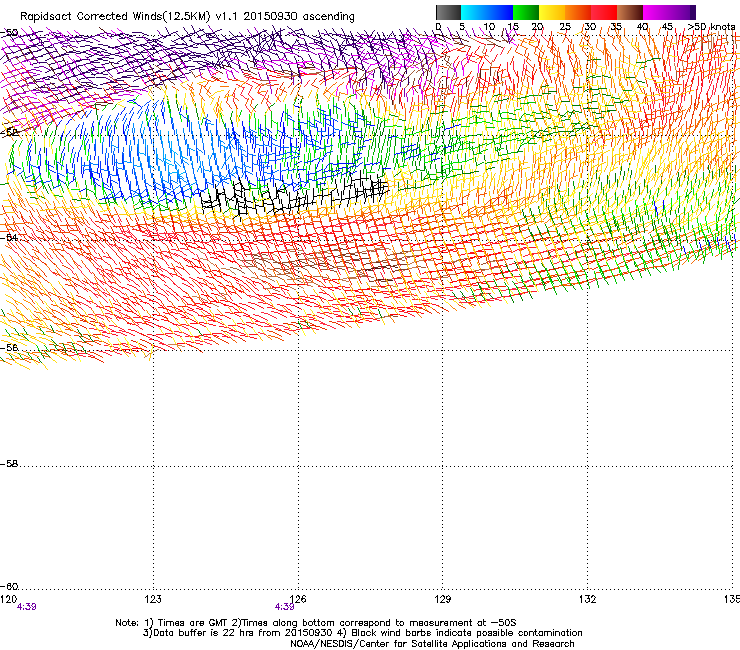Pick the dark purple 45-50 knots swatch
The height and width of the screenshot is (650, 740).
tap(682, 12)
